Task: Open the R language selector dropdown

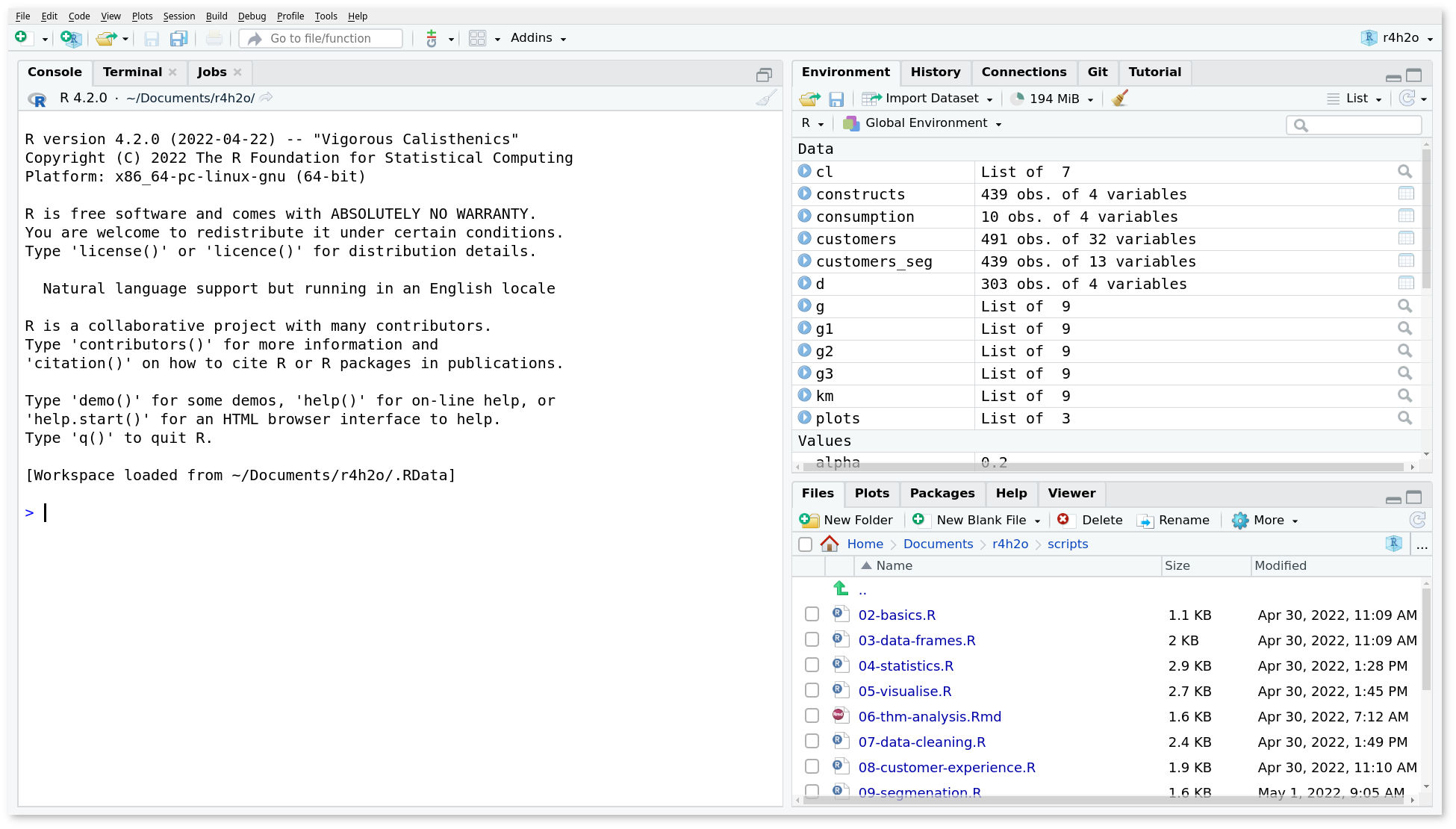Action: (812, 123)
